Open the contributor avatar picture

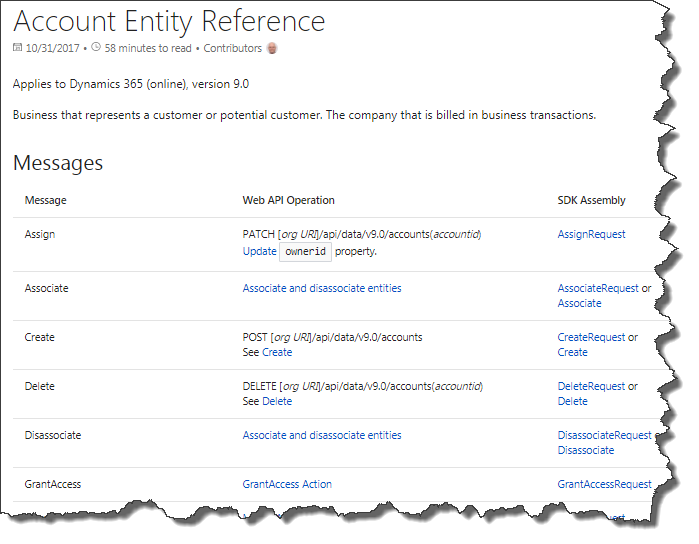(271, 48)
